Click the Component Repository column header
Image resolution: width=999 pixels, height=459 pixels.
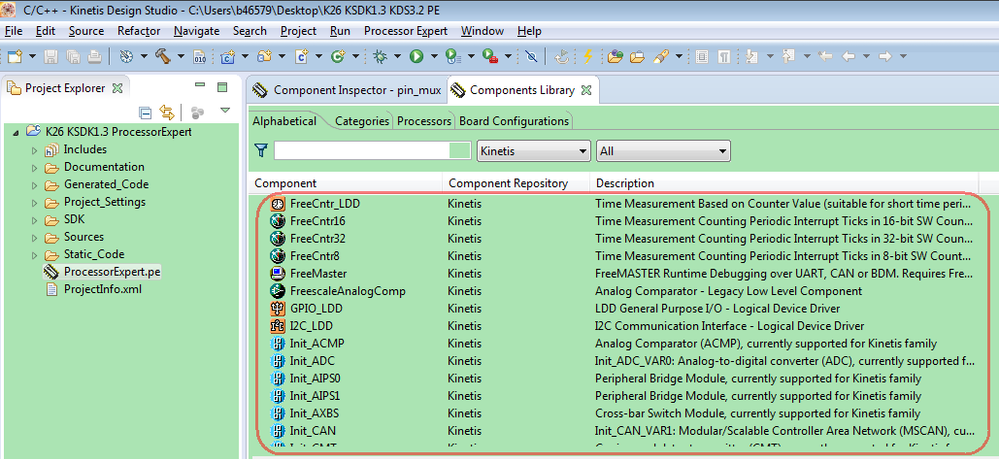[517, 183]
